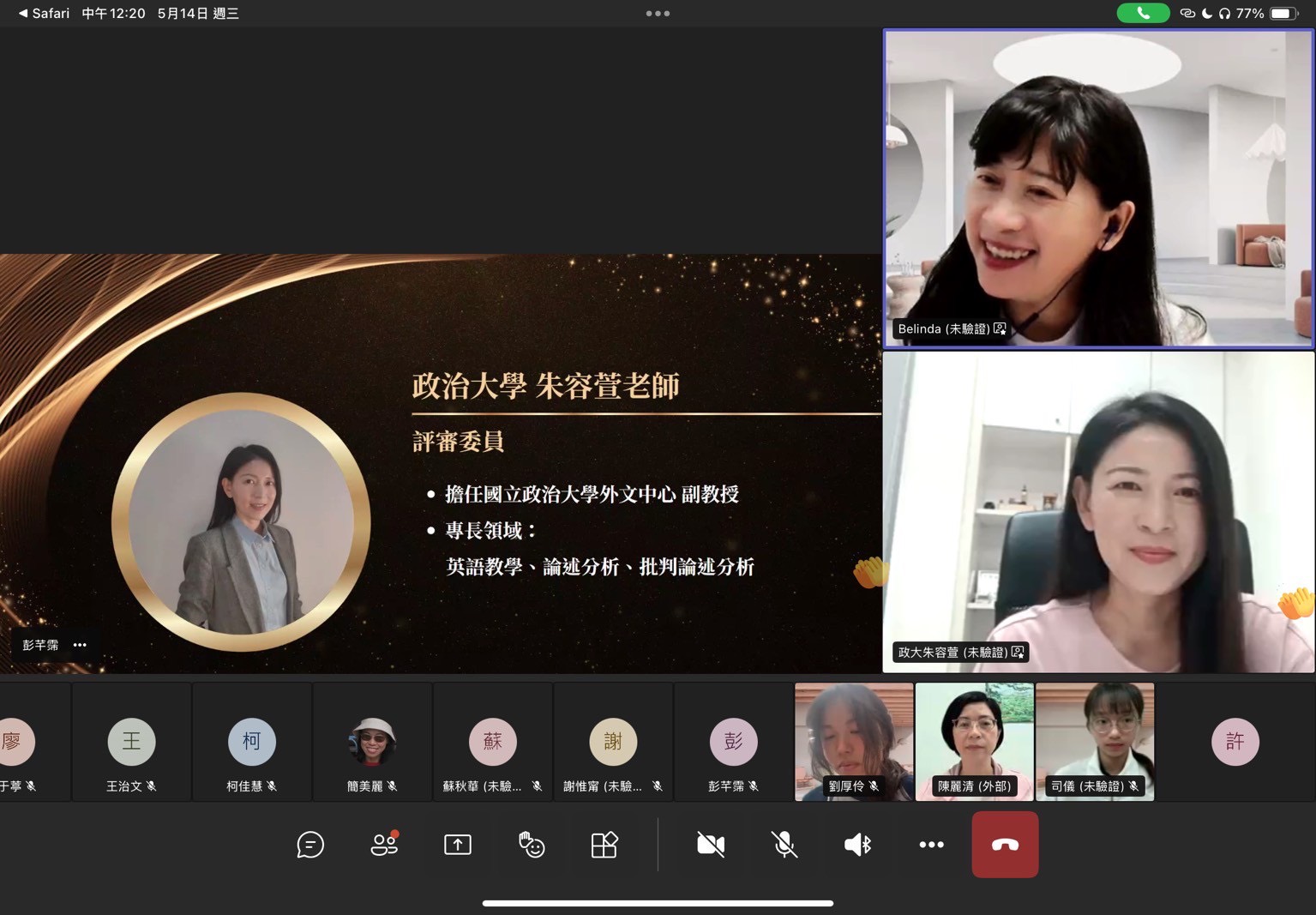Tap 柯佳慧 participant avatar
This screenshot has height=915, width=1316.
pos(251,741)
